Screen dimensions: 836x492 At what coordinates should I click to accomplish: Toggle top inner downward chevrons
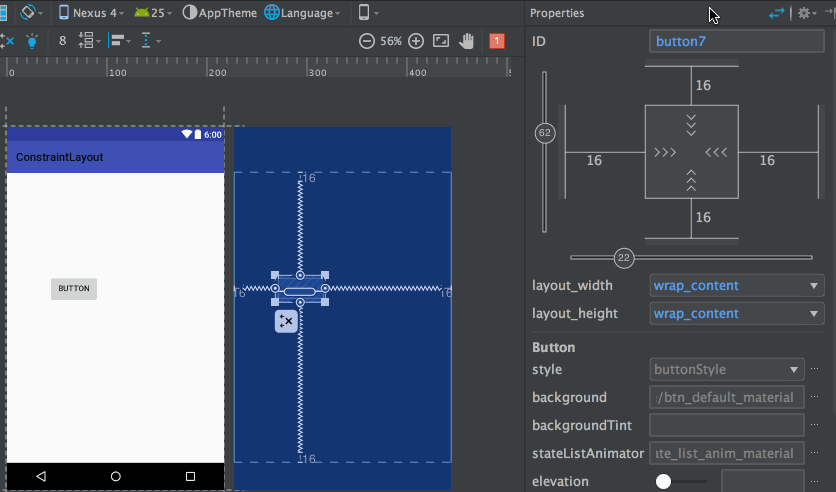[x=691, y=125]
